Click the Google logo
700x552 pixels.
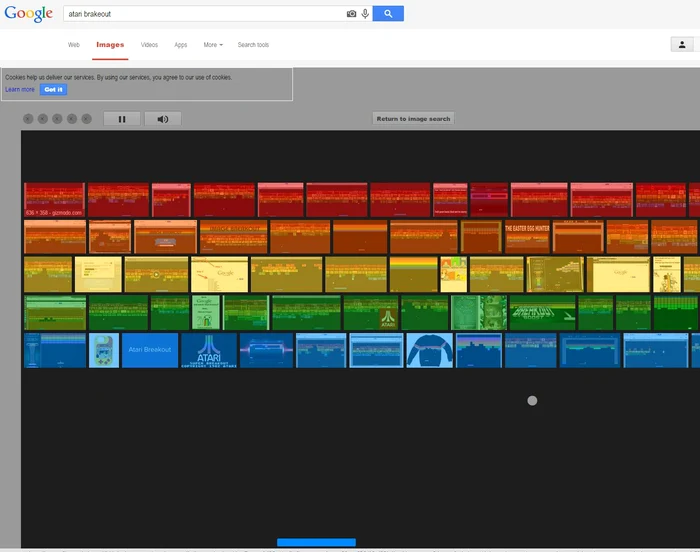click(29, 13)
